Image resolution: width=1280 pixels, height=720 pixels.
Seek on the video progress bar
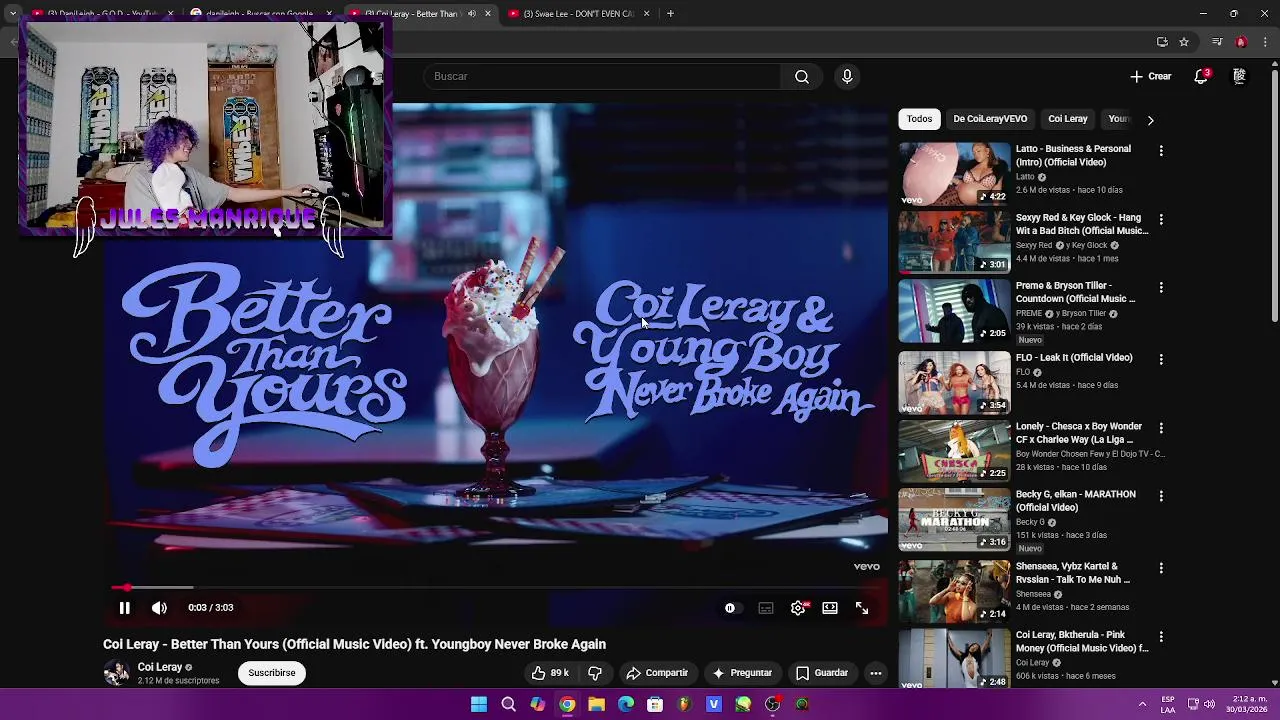pos(495,587)
